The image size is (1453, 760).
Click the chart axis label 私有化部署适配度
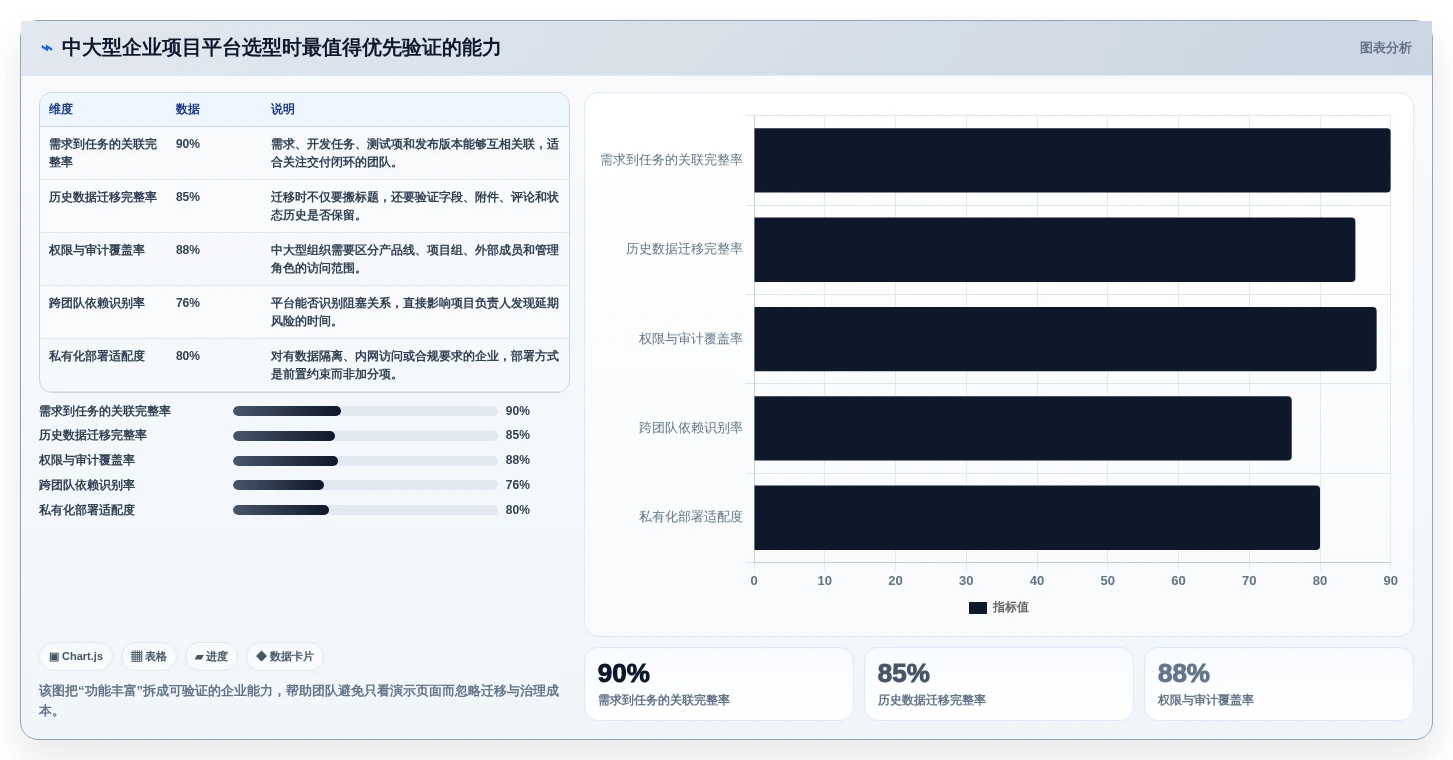(691, 517)
